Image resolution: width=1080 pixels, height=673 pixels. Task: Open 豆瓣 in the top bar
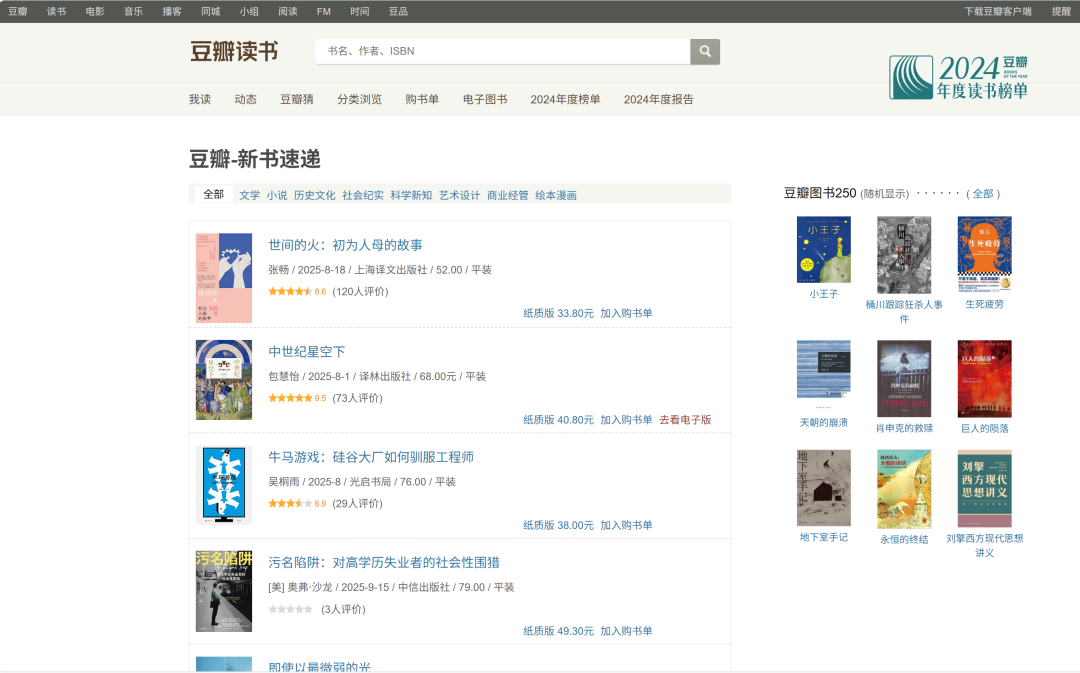(x=18, y=11)
